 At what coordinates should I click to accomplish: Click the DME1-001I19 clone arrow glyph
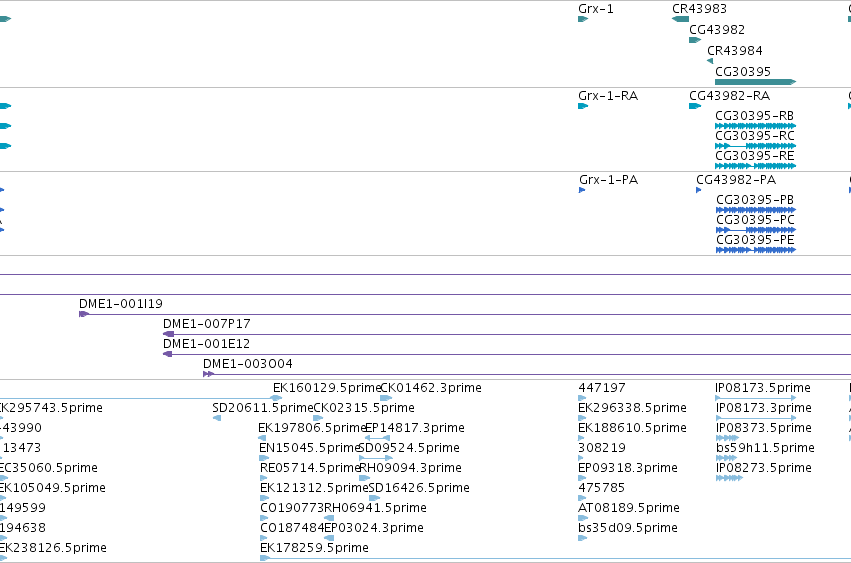(84, 314)
